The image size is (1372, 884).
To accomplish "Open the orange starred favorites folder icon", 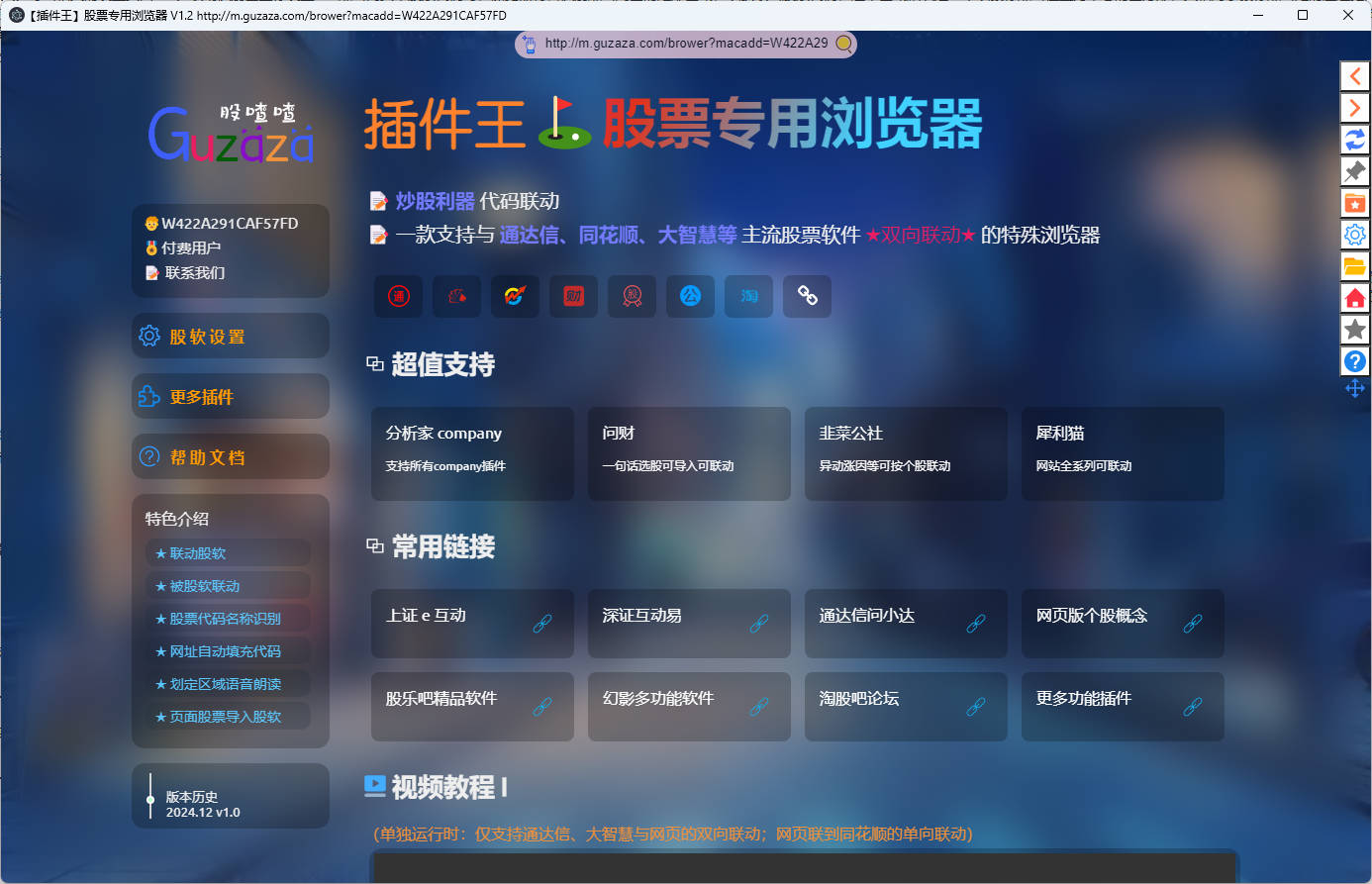I will 1354,203.
